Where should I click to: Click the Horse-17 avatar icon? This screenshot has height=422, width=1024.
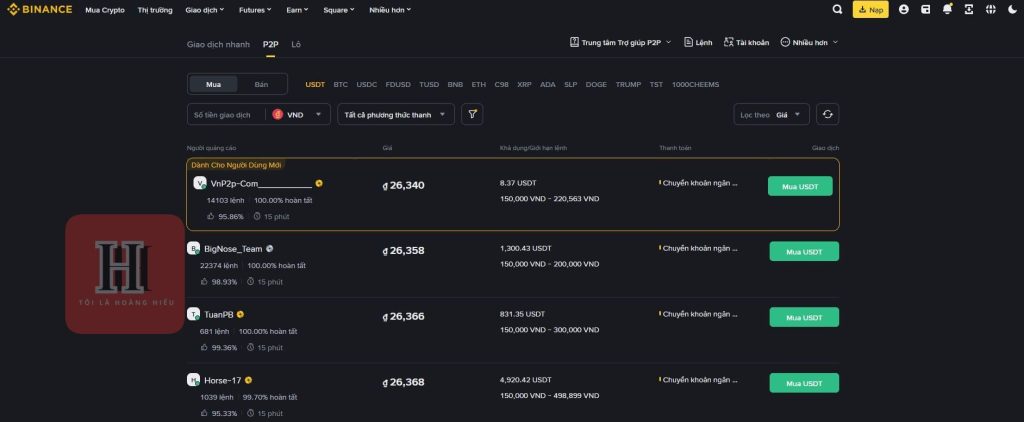[193, 380]
